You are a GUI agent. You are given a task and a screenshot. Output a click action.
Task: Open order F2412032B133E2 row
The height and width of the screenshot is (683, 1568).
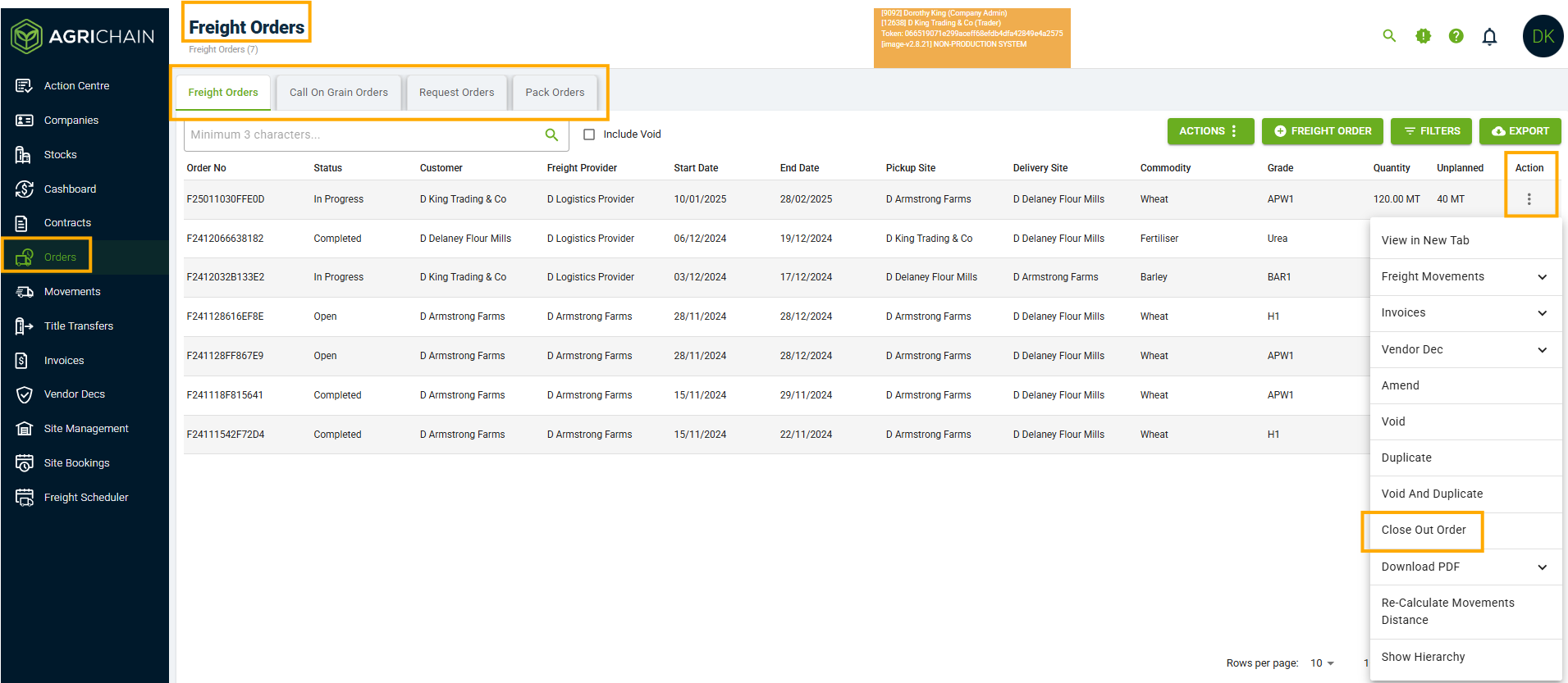tap(776, 277)
